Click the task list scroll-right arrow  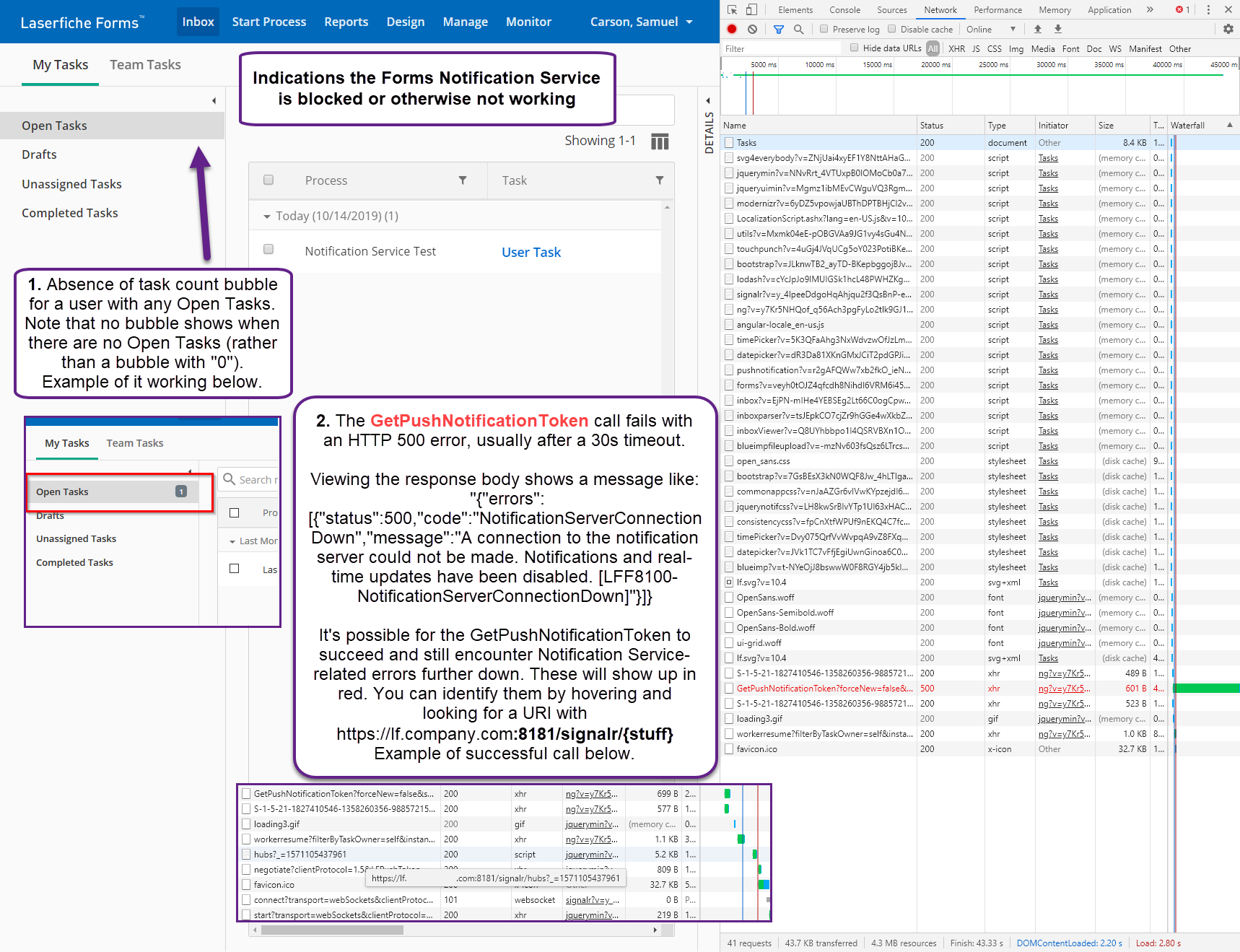tap(655, 930)
